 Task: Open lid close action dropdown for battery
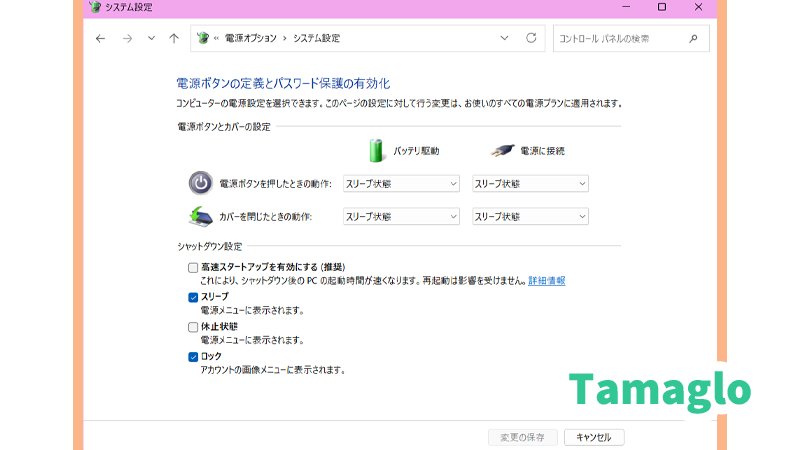pos(401,216)
